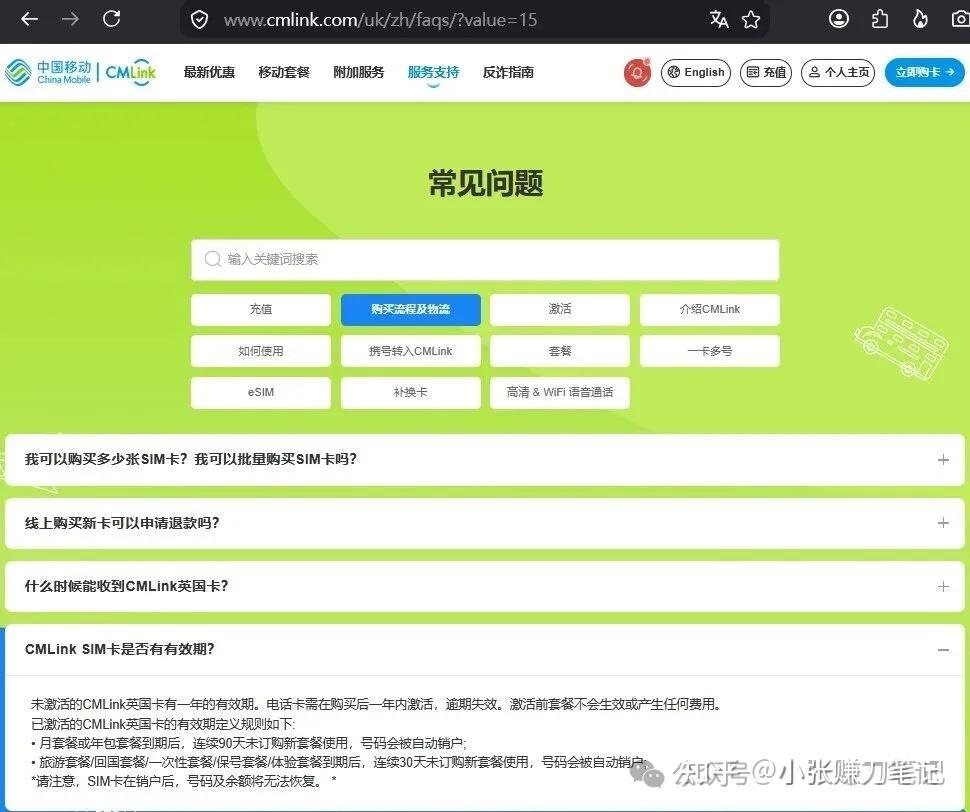Image resolution: width=970 pixels, height=812 pixels.
Task: Click the browser forward arrow
Action: (x=70, y=19)
